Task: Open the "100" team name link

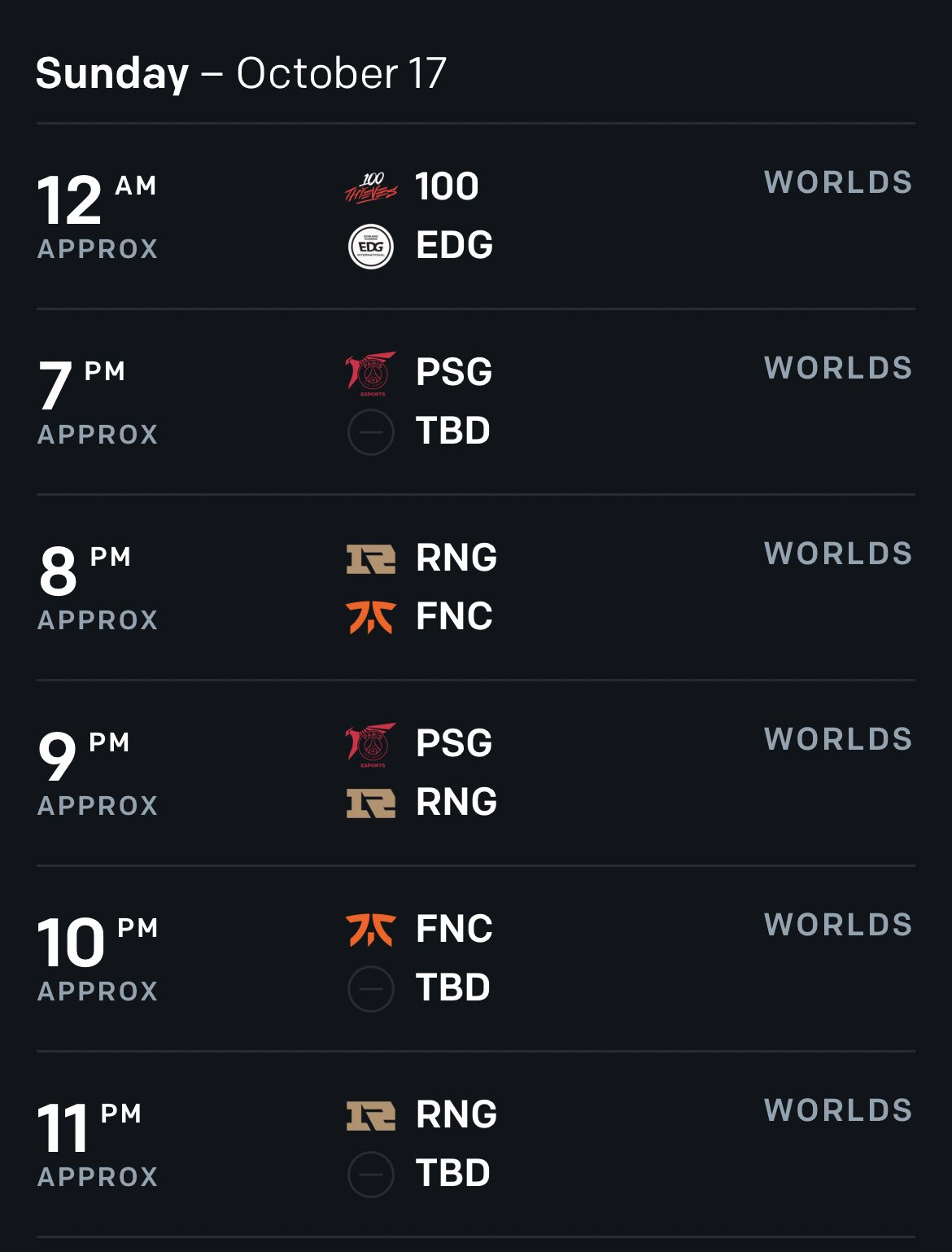Action: click(447, 186)
